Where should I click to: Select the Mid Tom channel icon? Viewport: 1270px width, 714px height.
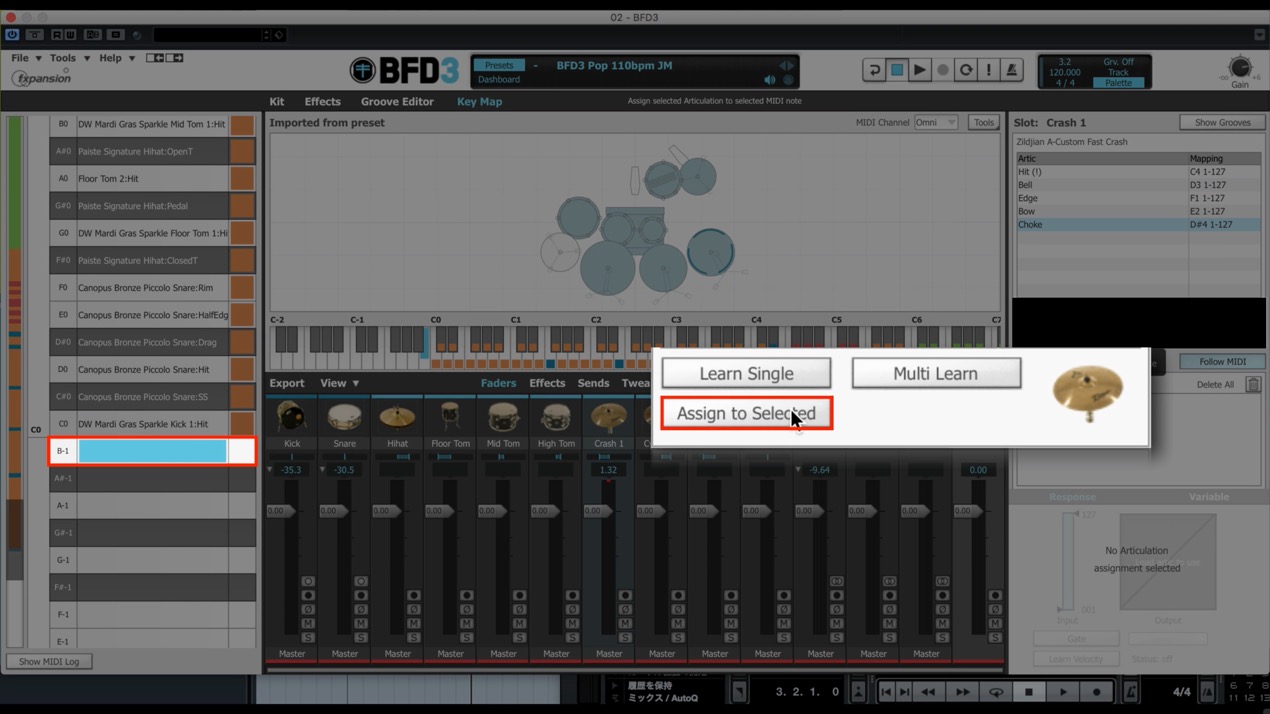(503, 417)
